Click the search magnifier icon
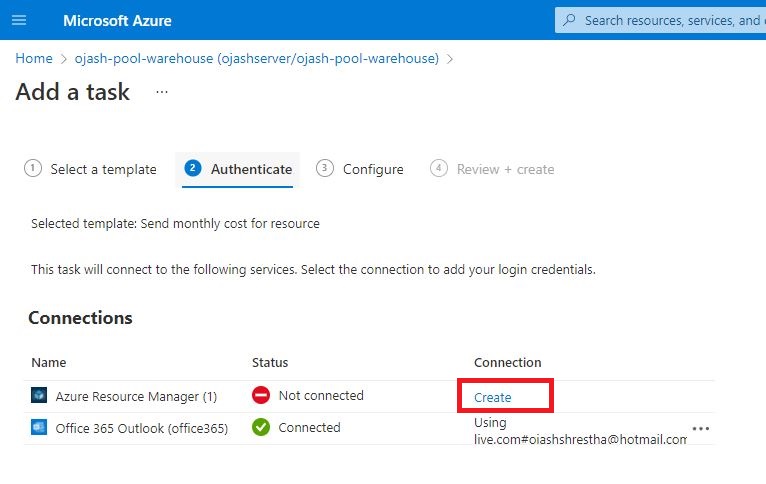 point(570,20)
